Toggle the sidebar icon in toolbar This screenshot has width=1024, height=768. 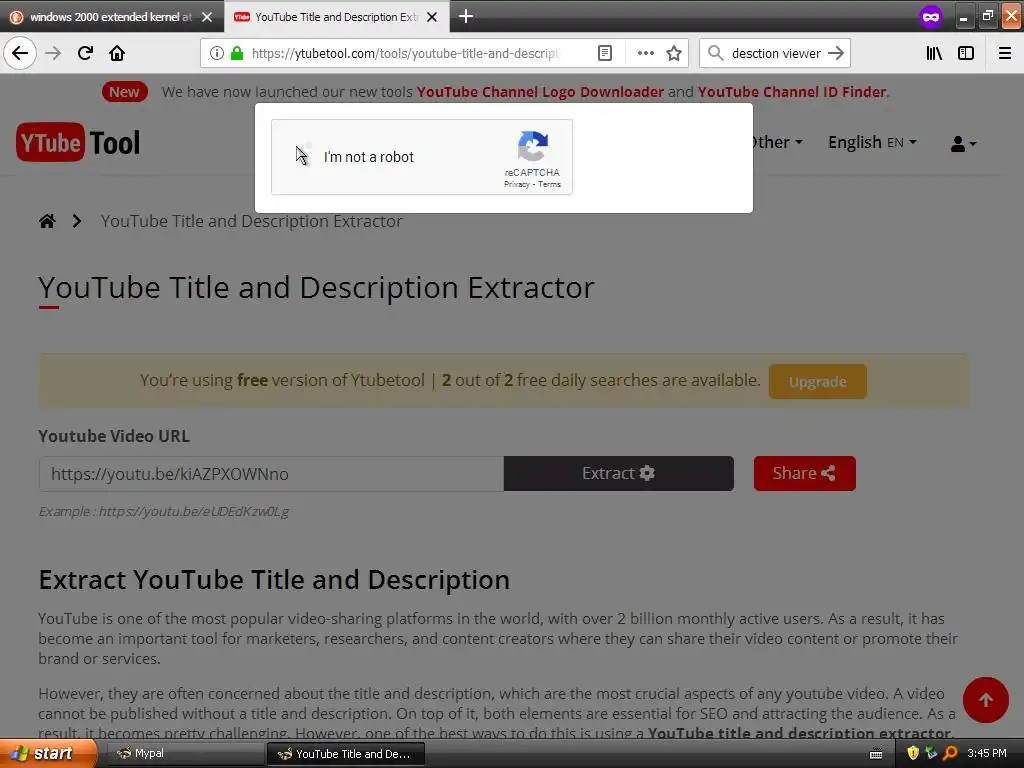[966, 53]
